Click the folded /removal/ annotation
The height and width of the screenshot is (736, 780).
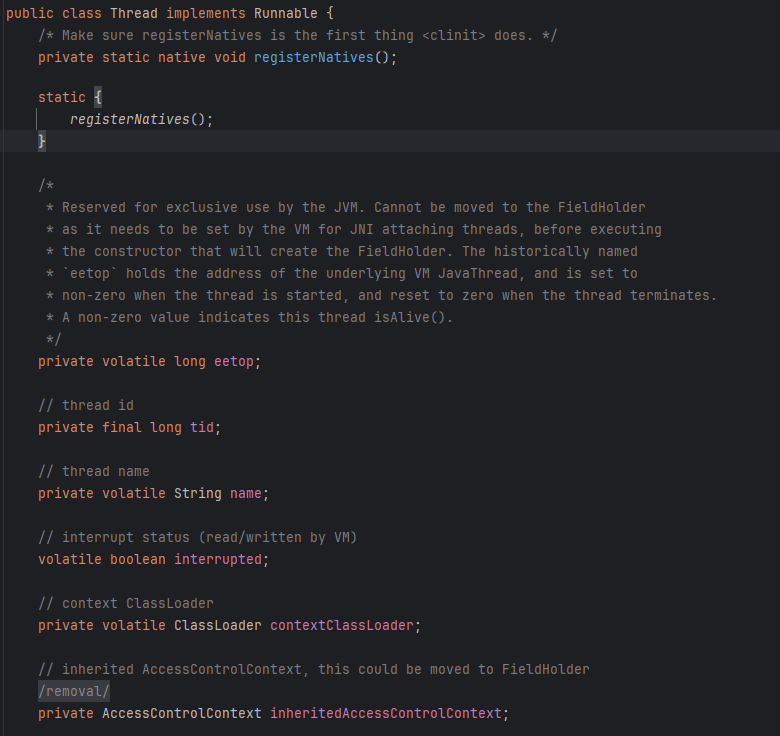pos(74,691)
